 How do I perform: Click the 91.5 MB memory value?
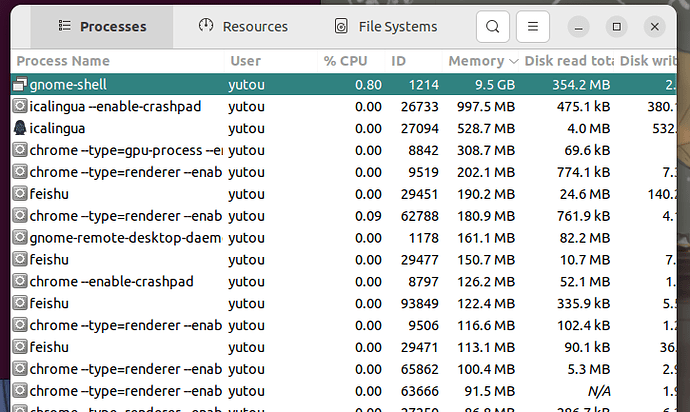pyautogui.click(x=490, y=391)
